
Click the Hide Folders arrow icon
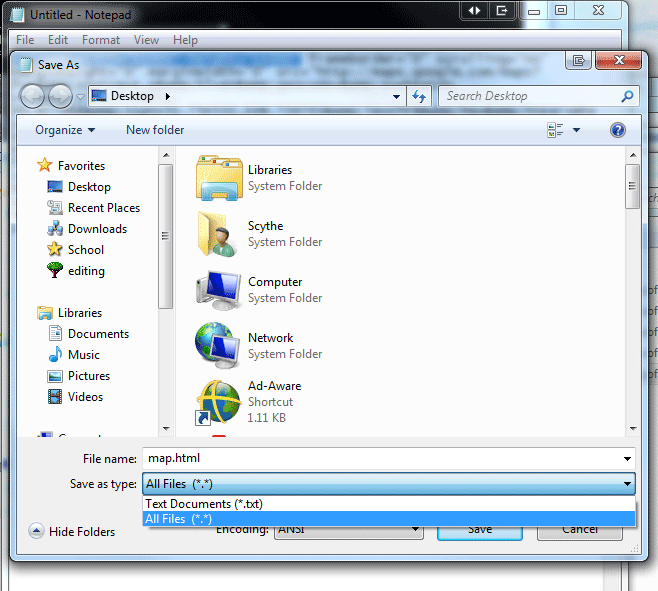click(x=36, y=531)
